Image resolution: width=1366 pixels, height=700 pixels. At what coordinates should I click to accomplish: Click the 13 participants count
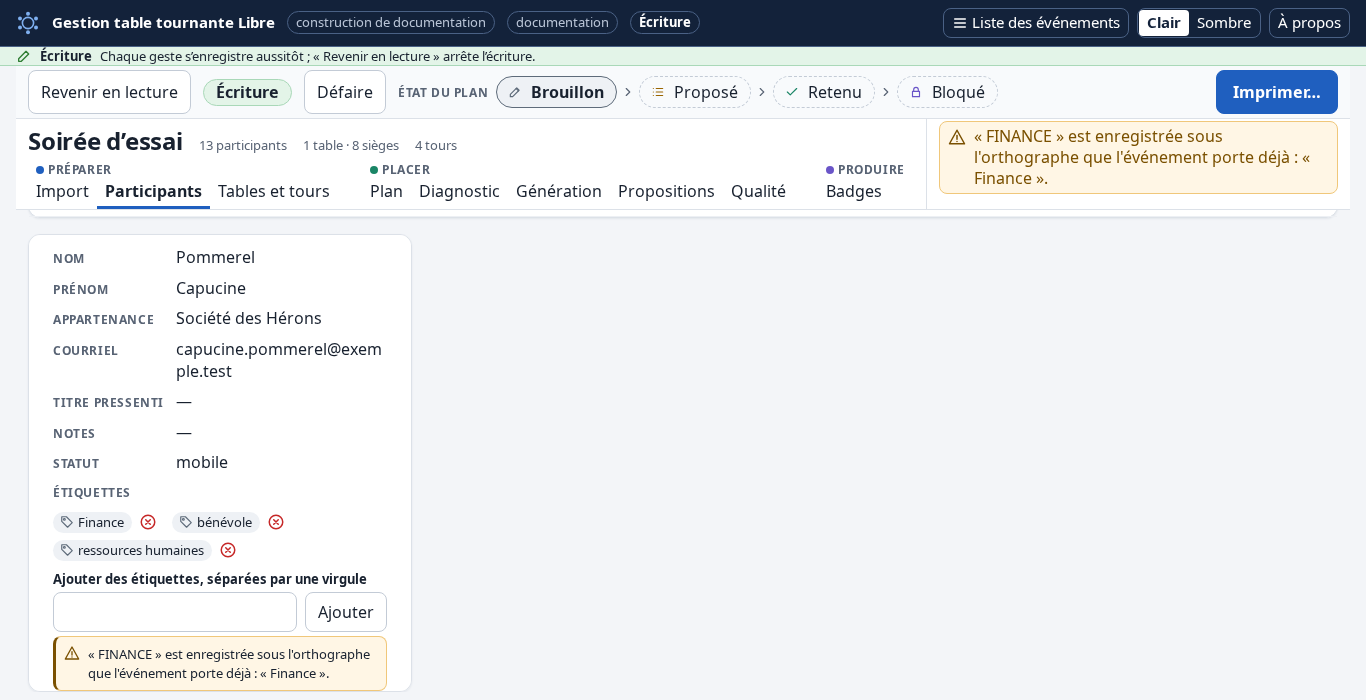click(x=243, y=145)
